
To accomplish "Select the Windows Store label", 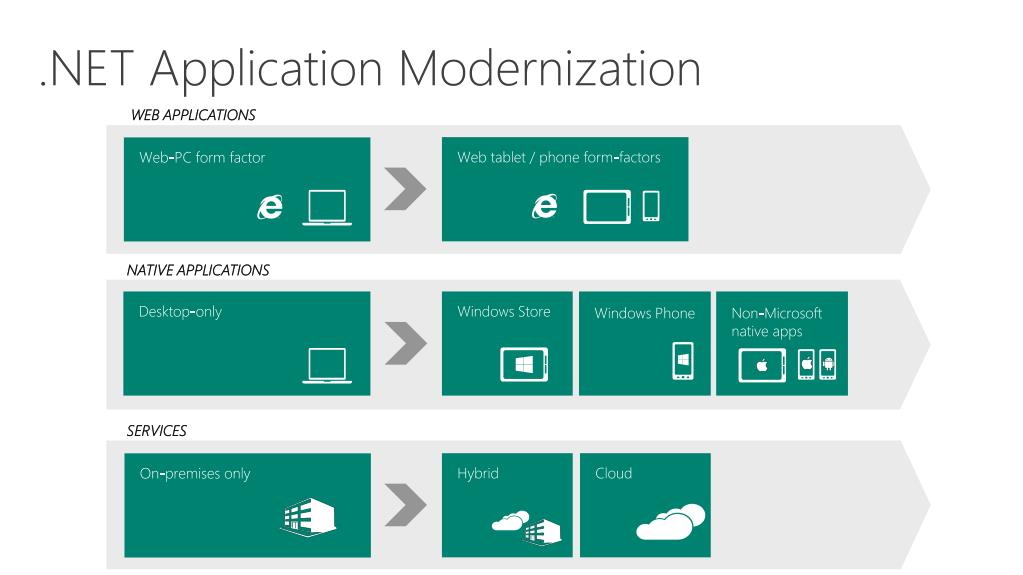I will 504,311.
